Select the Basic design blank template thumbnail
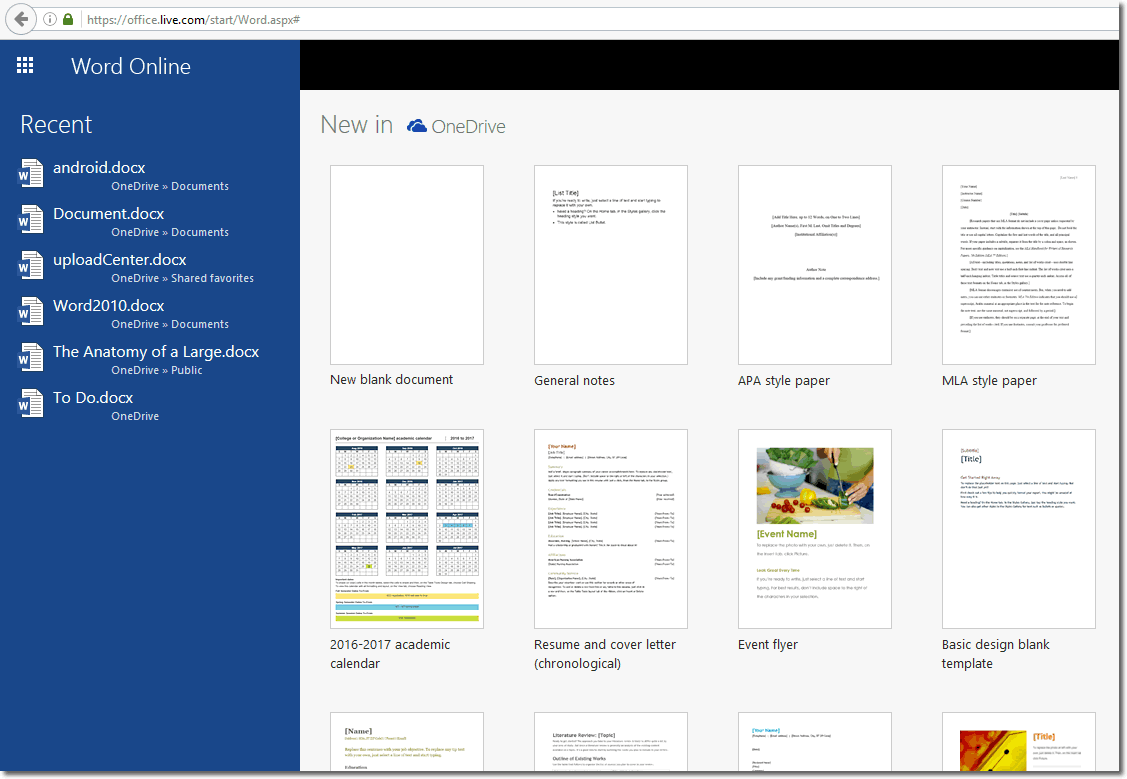1127x779 pixels. (1019, 529)
